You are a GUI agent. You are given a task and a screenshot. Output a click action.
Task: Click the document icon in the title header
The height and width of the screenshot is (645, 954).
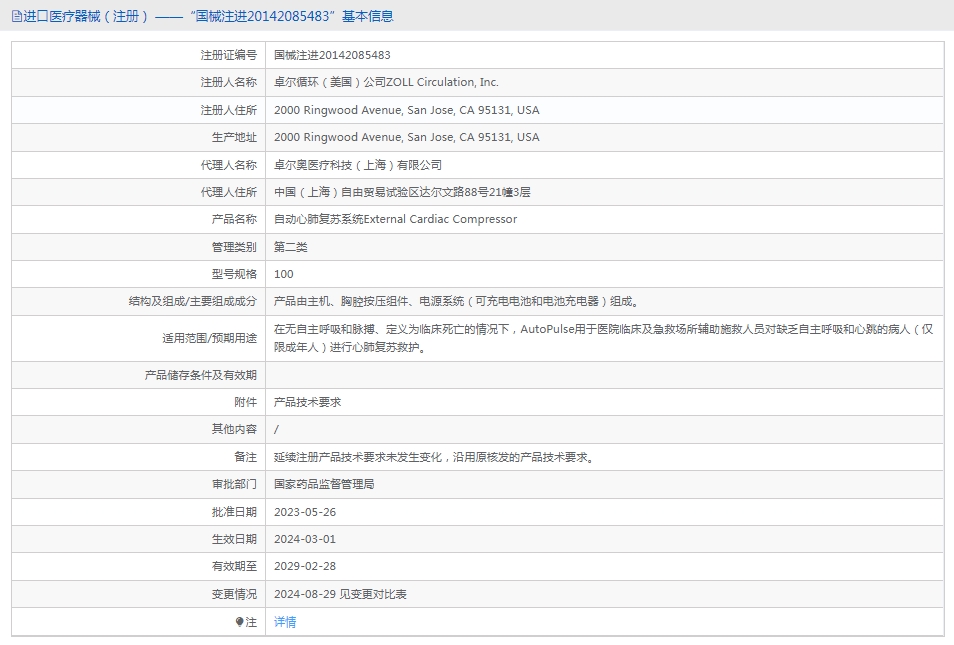[x=16, y=16]
